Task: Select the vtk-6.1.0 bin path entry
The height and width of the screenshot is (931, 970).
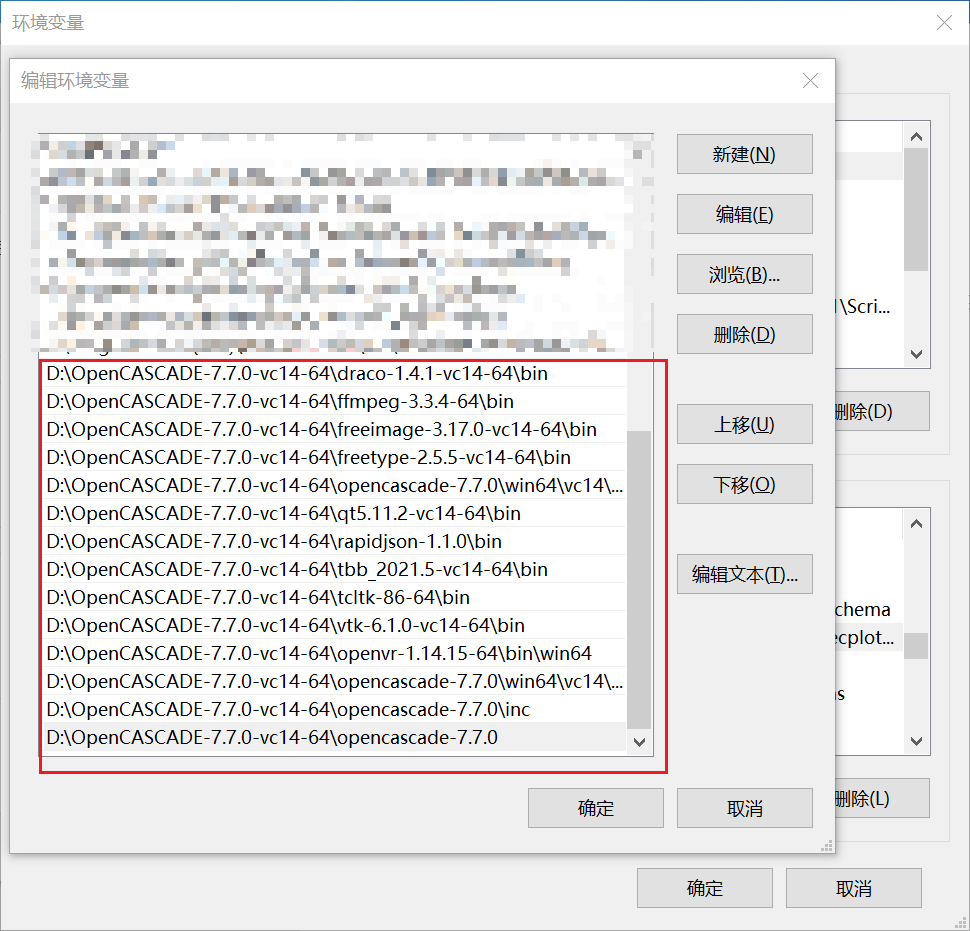Action: click(300, 624)
